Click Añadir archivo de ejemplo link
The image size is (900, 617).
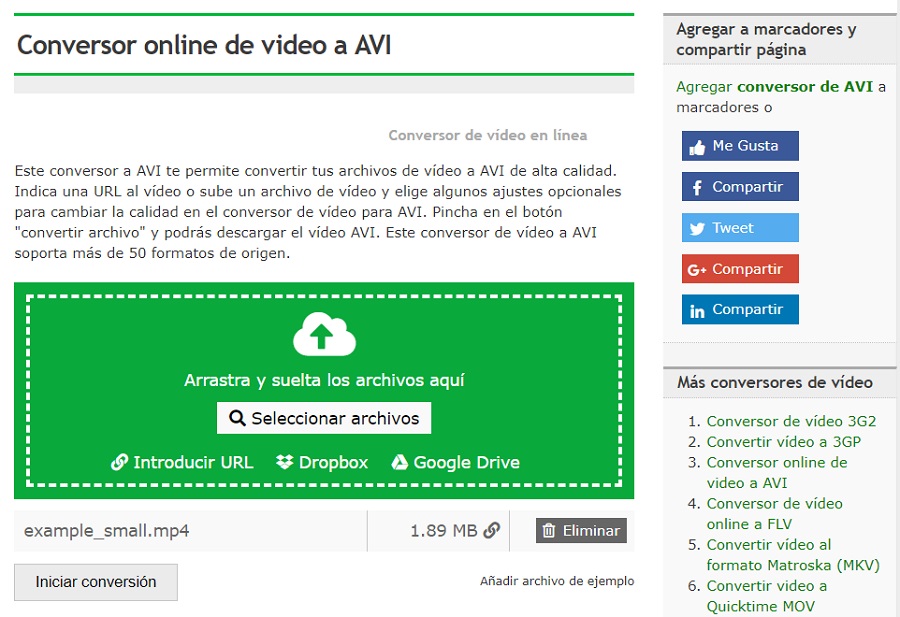556,581
